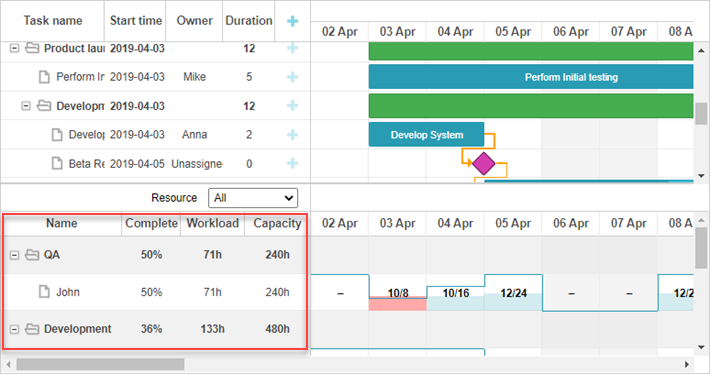
Task: Click the Workload column header
Action: point(212,223)
